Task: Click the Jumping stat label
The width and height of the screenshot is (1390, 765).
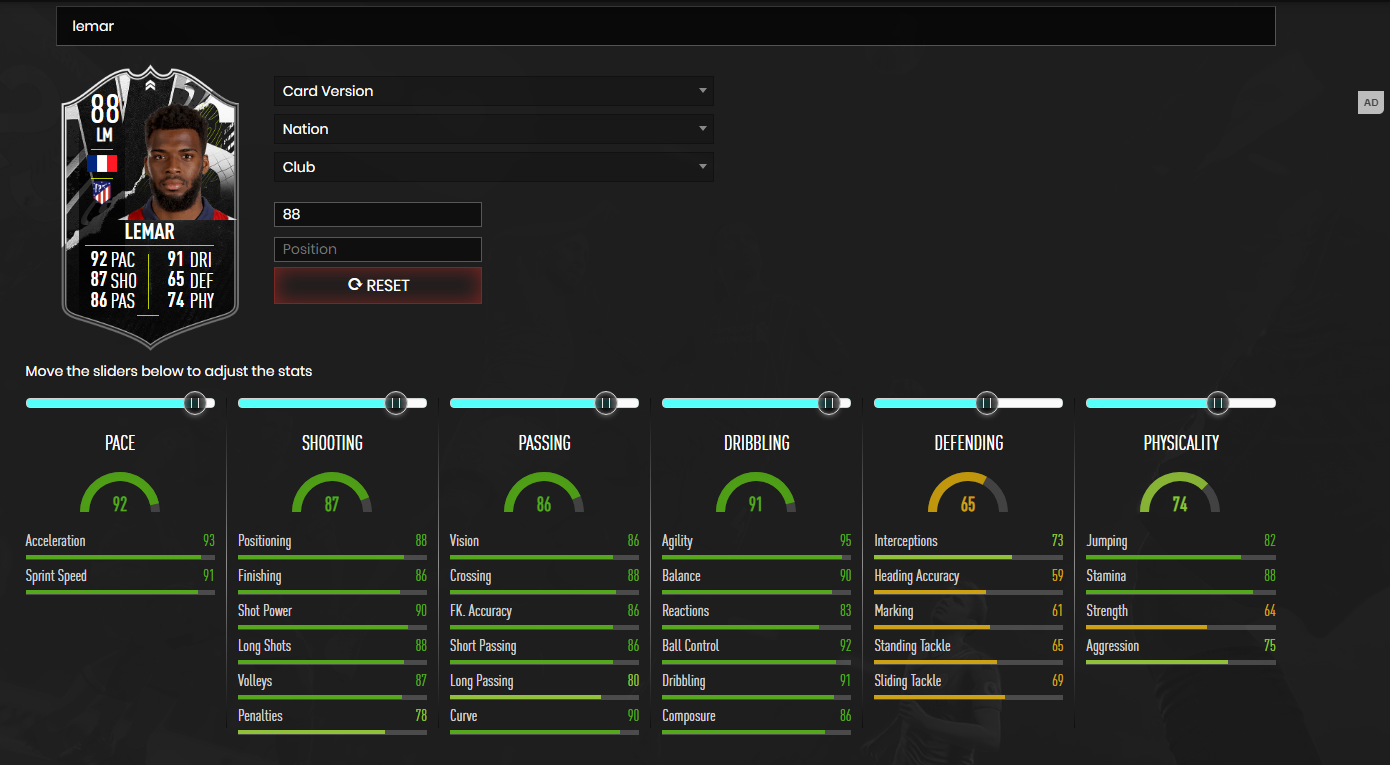Action: pos(1107,541)
